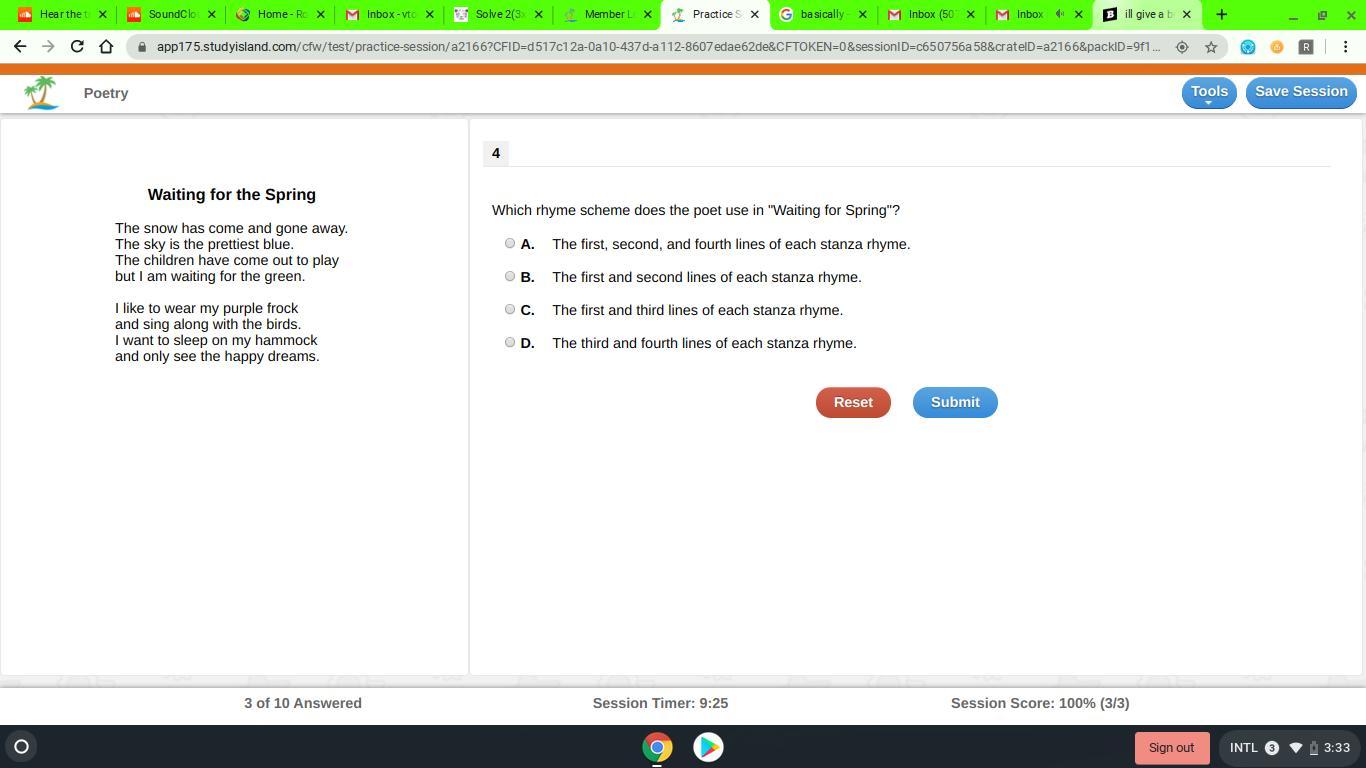This screenshot has height=768, width=1366.
Task: Switch to the Home tab
Action: [x=280, y=14]
